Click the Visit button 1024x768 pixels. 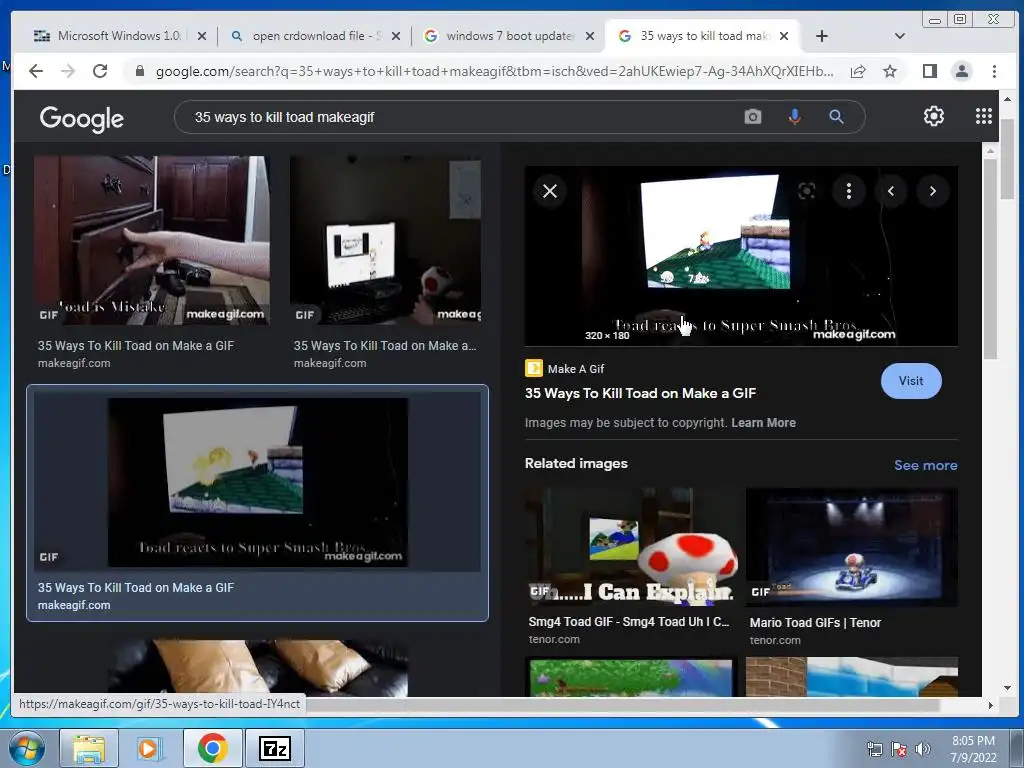click(x=911, y=381)
